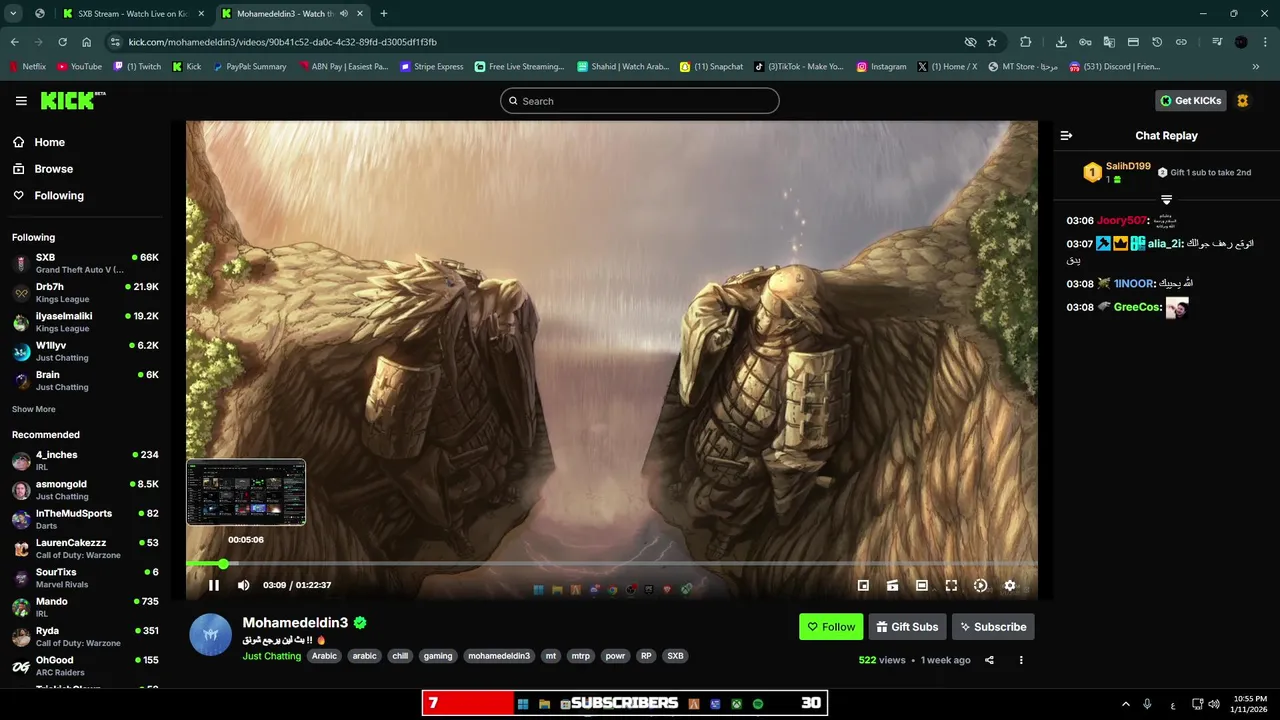The height and width of the screenshot is (720, 1280).
Task: Enable picture-in-picture mini player
Action: point(863,586)
